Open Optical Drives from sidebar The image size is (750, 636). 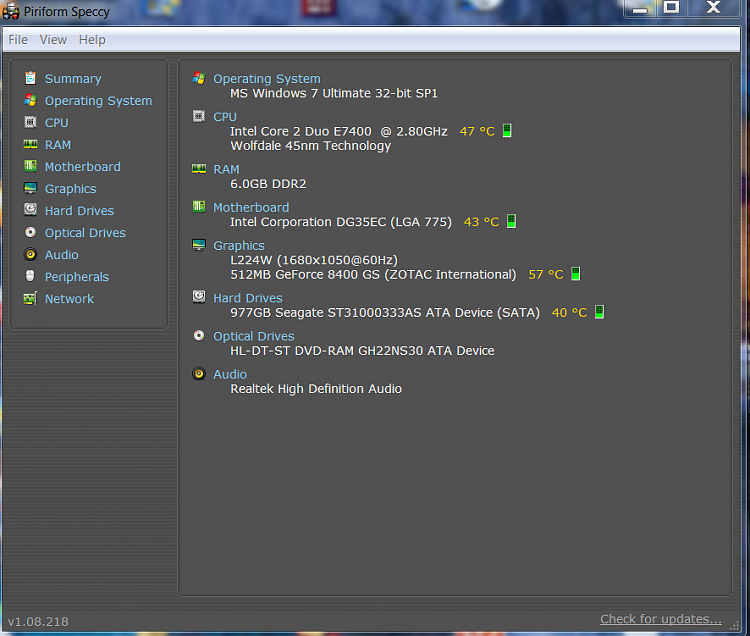(x=85, y=233)
